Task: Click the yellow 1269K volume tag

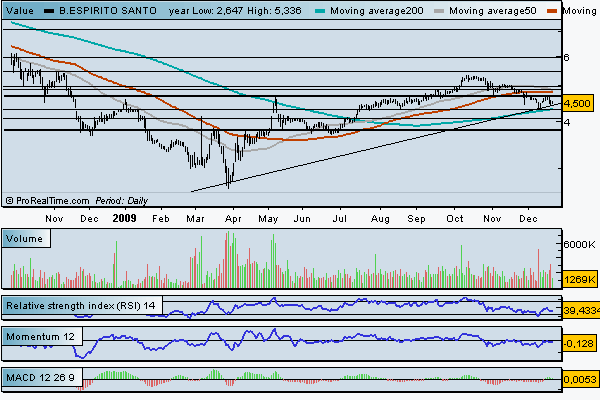Action: click(x=579, y=279)
